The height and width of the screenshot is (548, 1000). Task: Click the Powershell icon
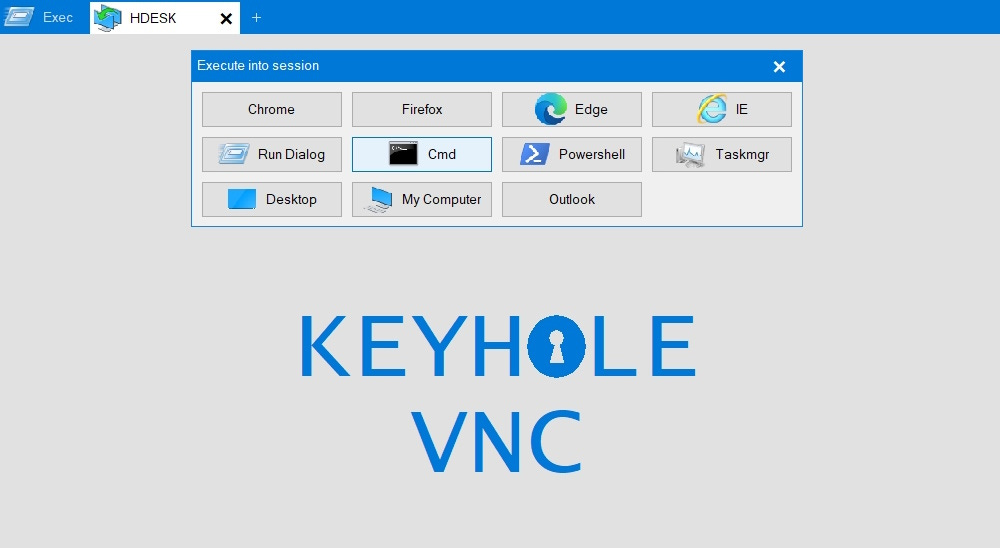point(534,154)
